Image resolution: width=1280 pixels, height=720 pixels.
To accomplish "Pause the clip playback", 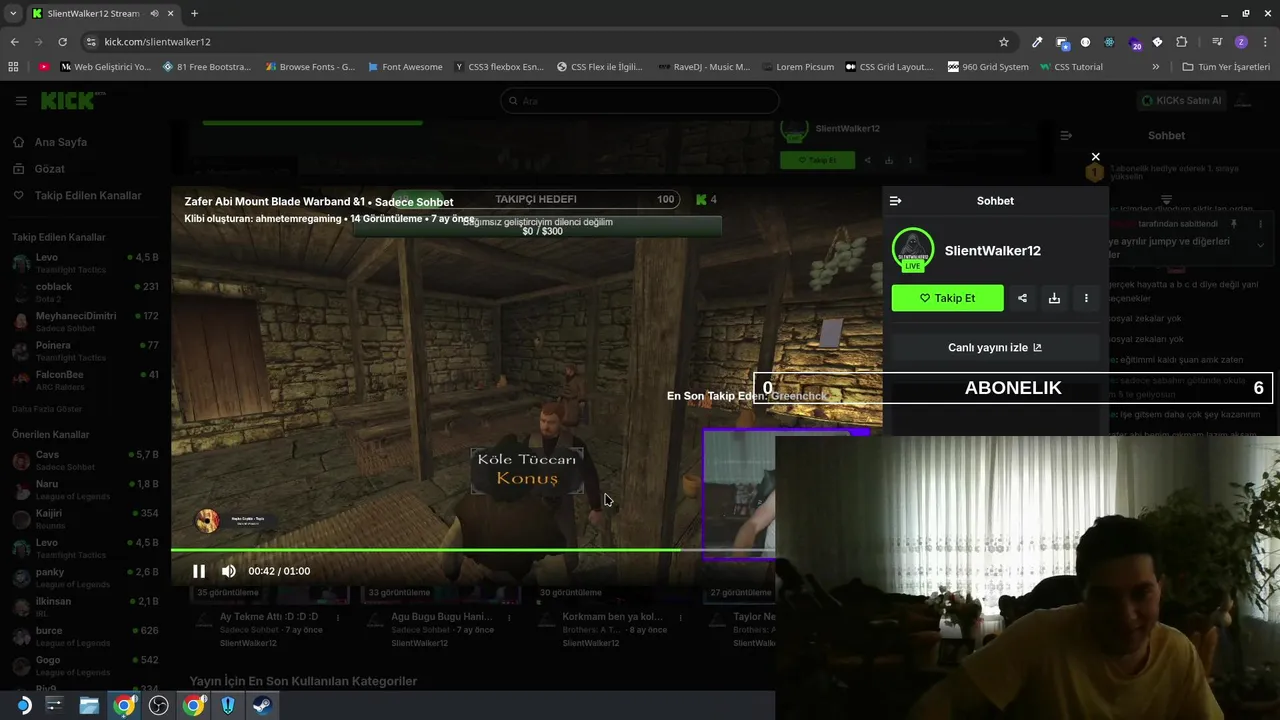I will coord(199,571).
